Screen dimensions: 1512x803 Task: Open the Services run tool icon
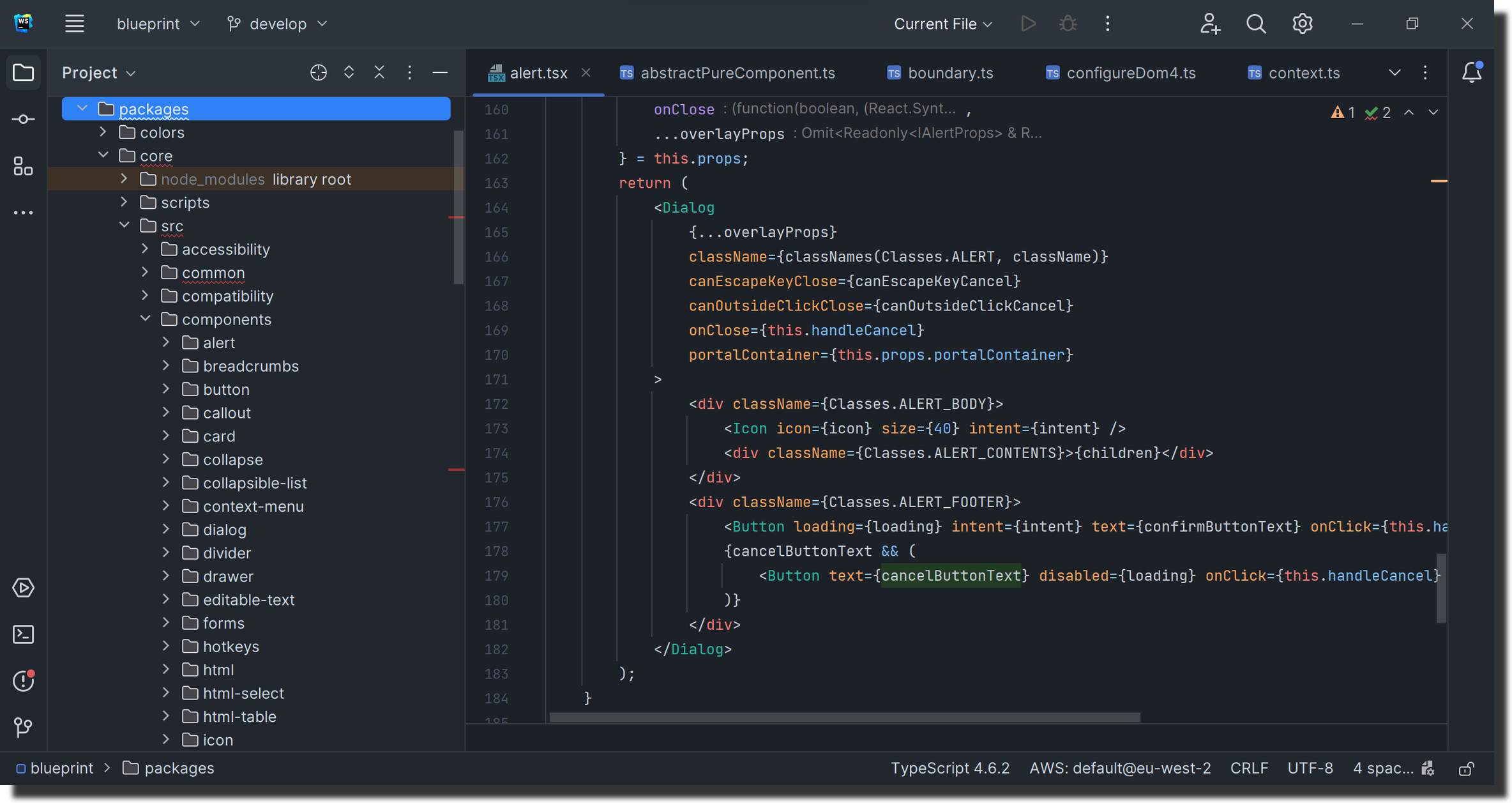tap(23, 588)
